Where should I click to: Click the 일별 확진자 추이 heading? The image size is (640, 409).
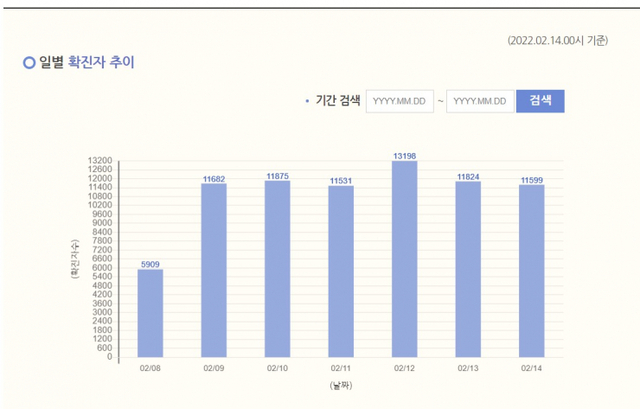point(87,63)
